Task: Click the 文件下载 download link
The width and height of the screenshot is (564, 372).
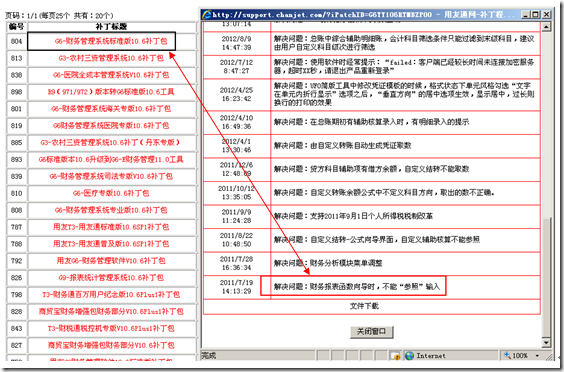Action: pyautogui.click(x=364, y=306)
